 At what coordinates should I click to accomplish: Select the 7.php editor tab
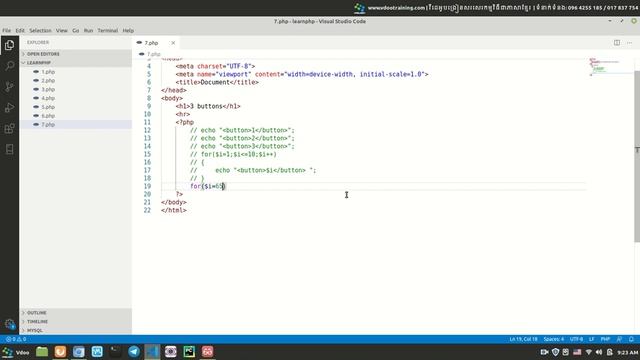tap(157, 43)
